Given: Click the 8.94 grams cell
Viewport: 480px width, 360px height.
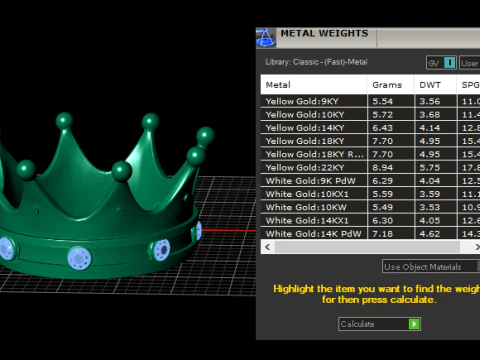Looking at the screenshot, I should point(391,167).
